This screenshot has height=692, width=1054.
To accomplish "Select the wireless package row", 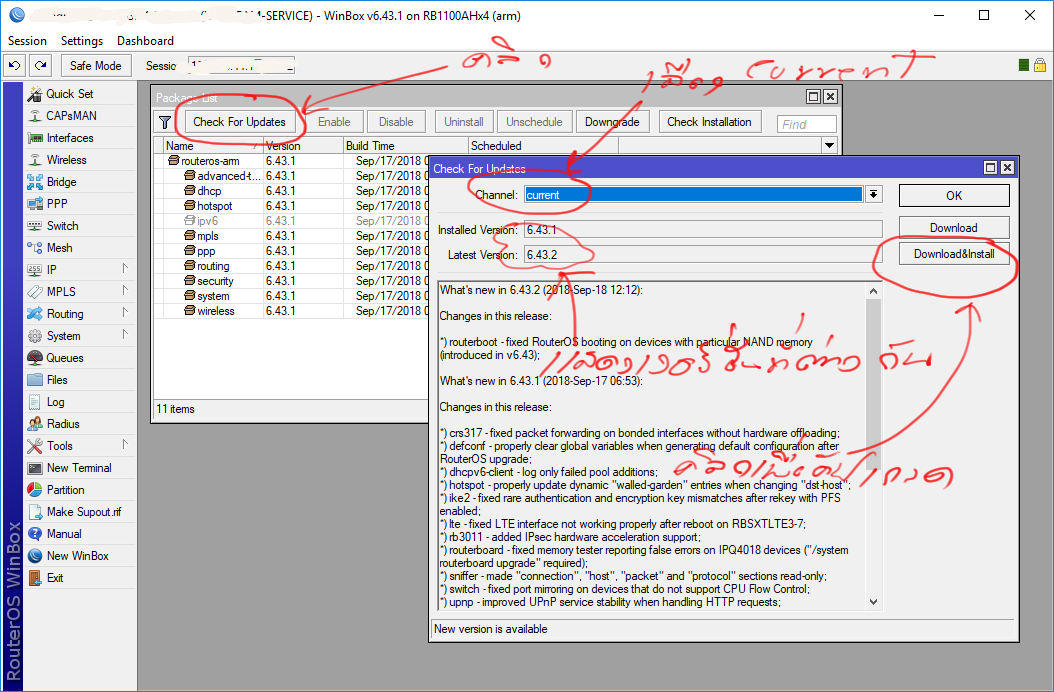I will pos(290,311).
